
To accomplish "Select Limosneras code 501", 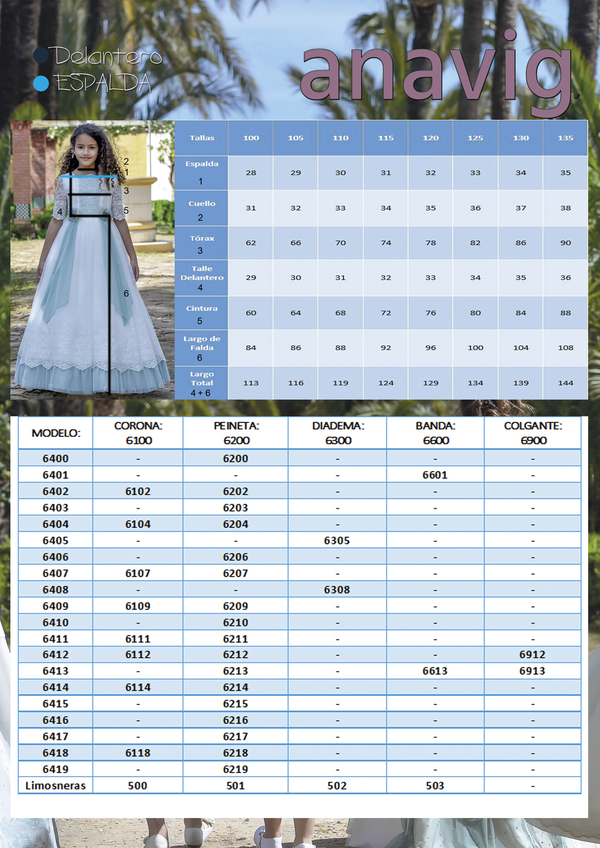I will [x=235, y=785].
